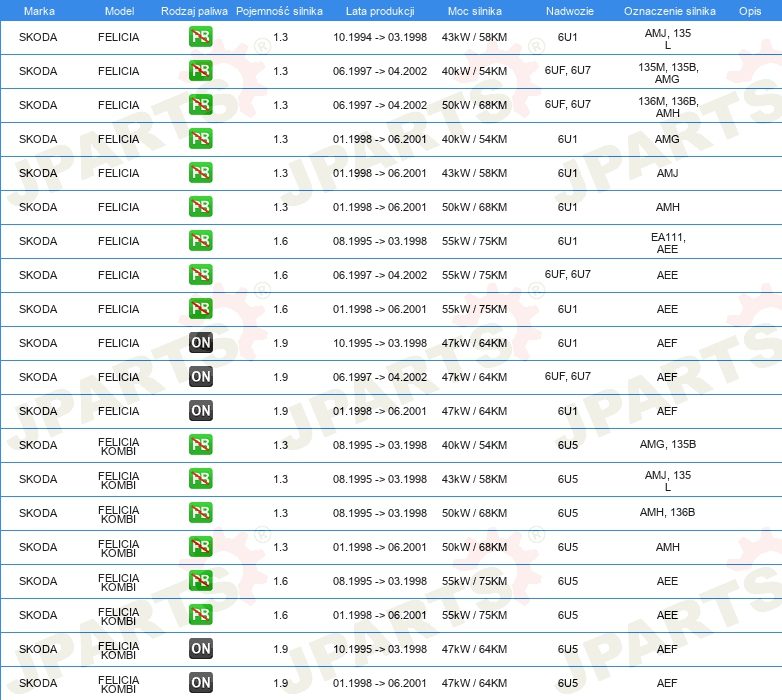
Task: Select 'FELICIA' model in the 136M, 136B row
Action: pyautogui.click(x=118, y=105)
